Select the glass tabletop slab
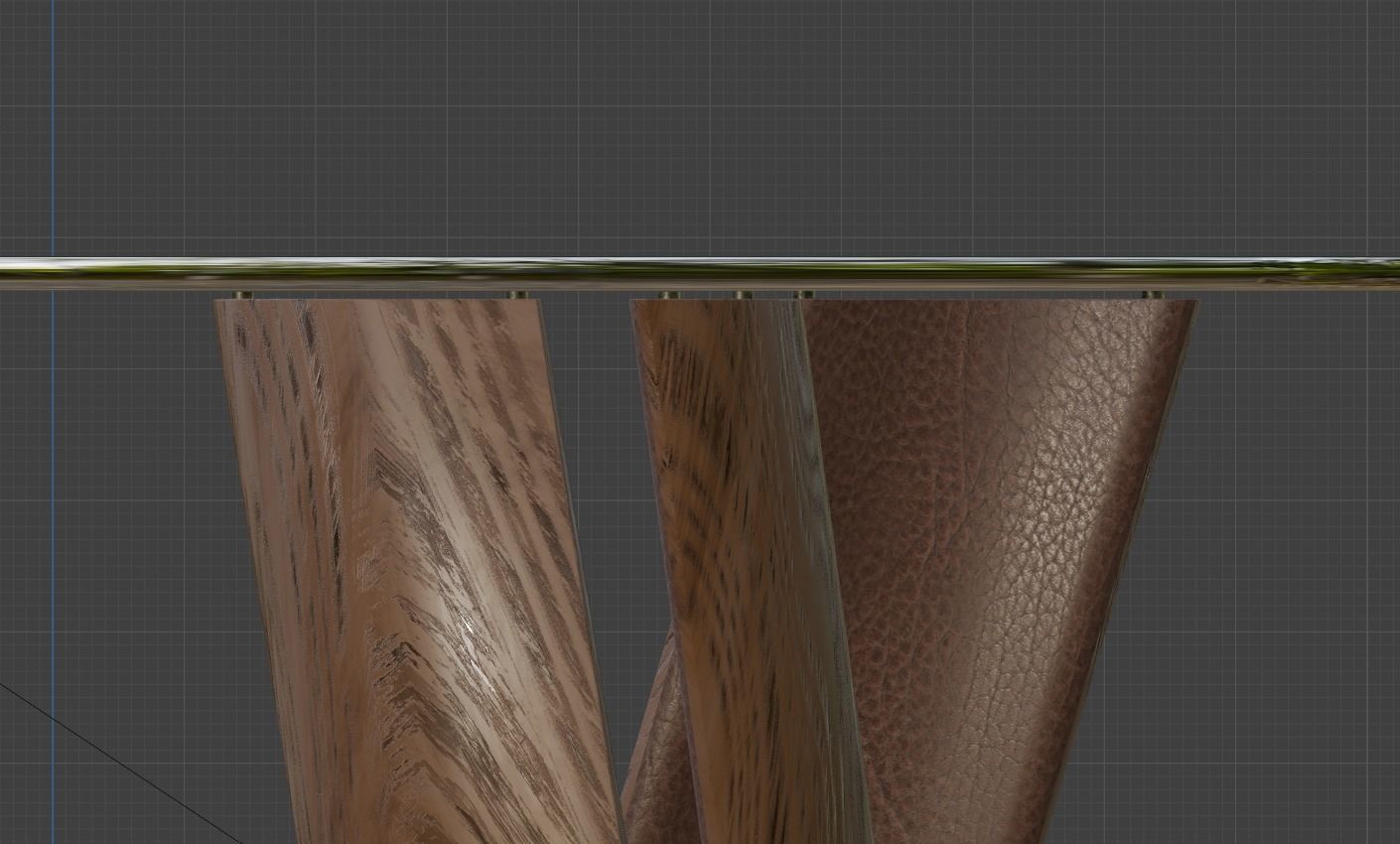Viewport: 1400px width, 844px height. 700,274
